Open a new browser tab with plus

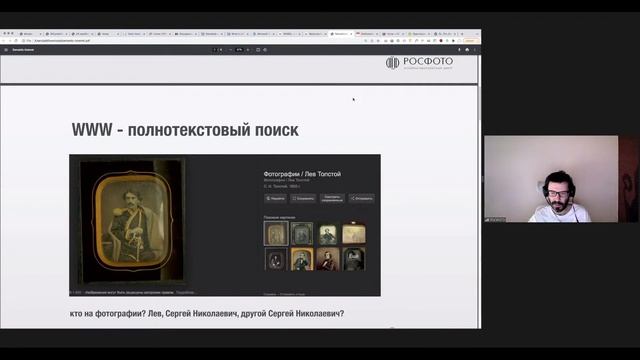point(462,34)
